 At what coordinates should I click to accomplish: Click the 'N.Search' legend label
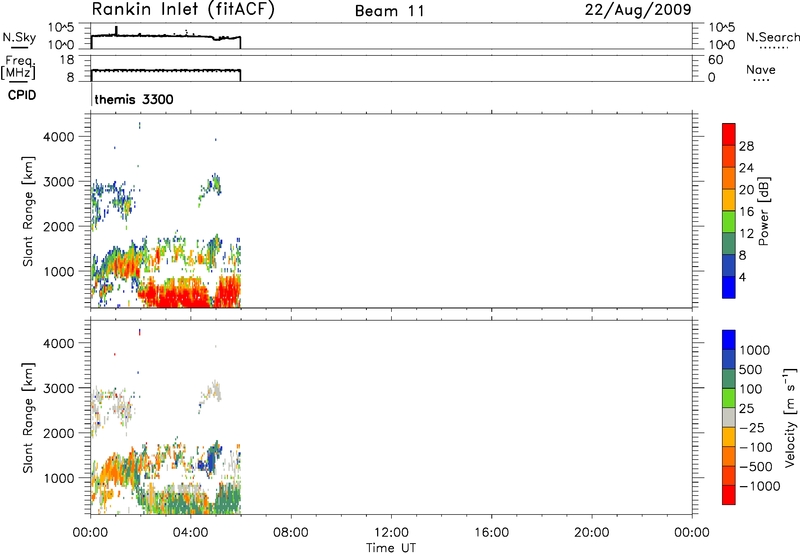tap(772, 37)
